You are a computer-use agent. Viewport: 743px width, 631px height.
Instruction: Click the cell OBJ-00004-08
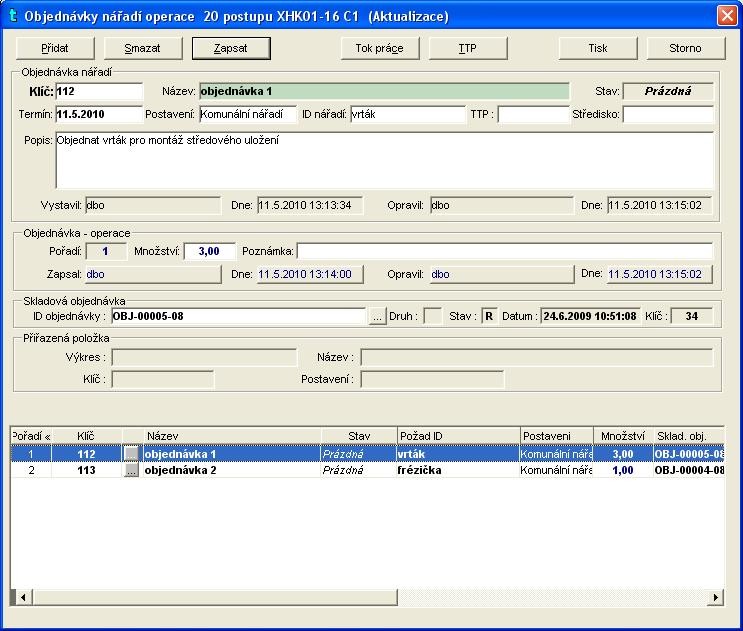[x=689, y=470]
